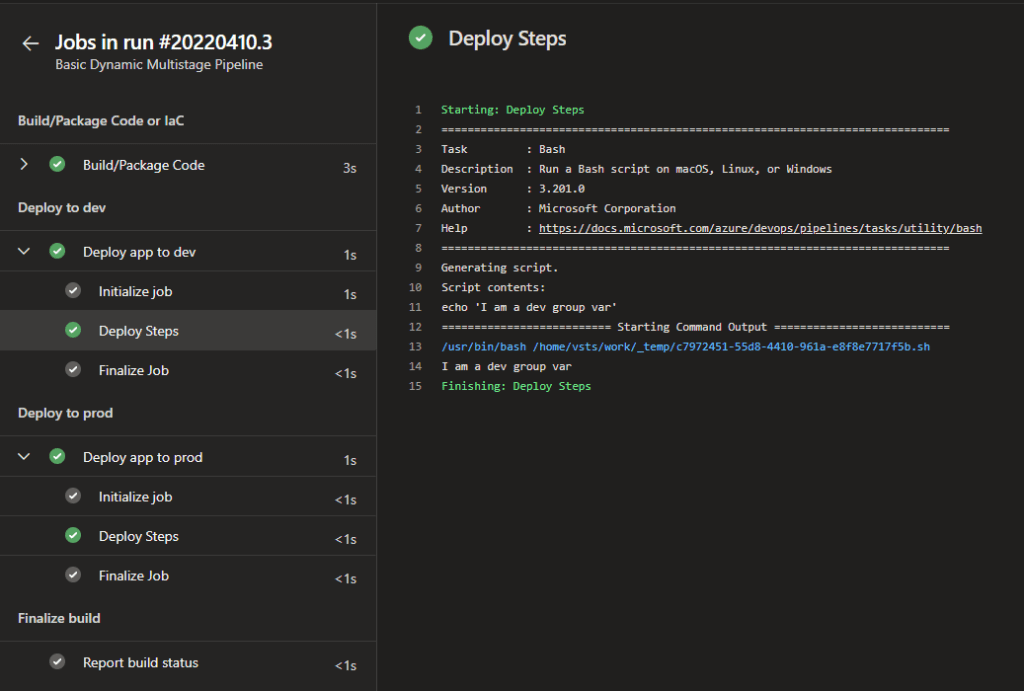Click the 'I am a dev group var' output line

[x=506, y=367]
